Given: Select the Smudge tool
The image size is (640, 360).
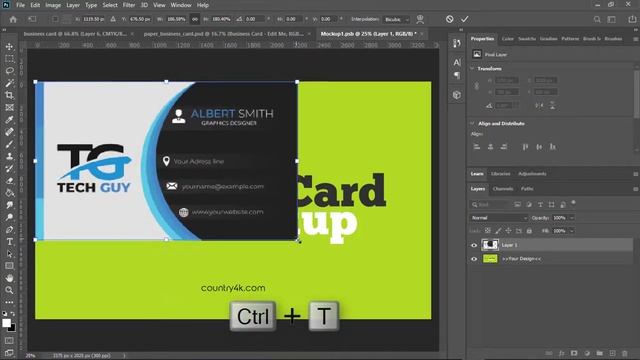Looking at the screenshot, I should pyautogui.click(x=9, y=205).
